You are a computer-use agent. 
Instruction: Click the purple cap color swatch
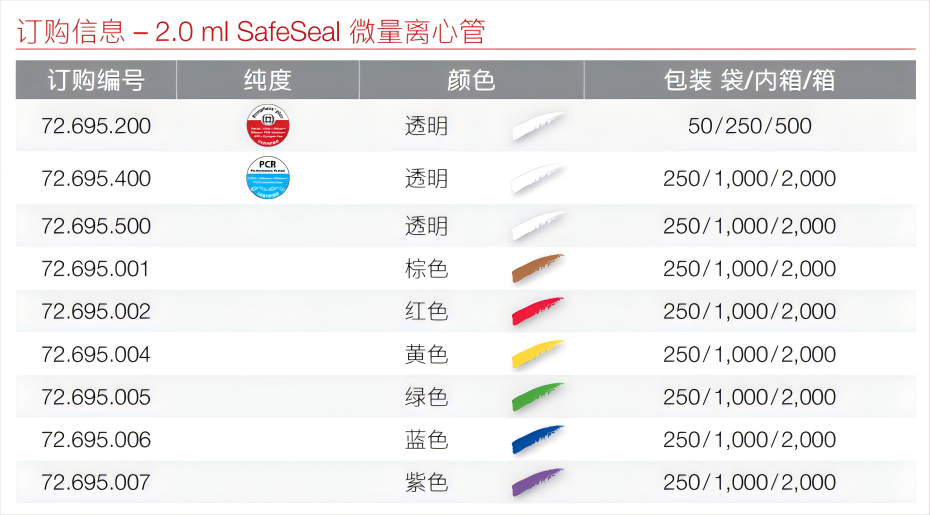pyautogui.click(x=537, y=483)
